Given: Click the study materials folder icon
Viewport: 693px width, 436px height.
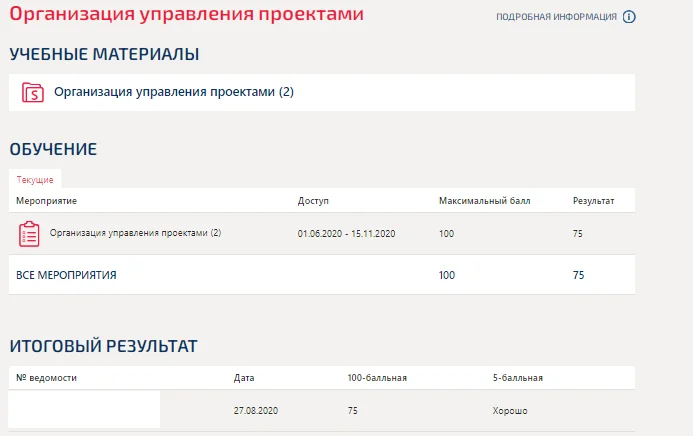Looking at the screenshot, I should [x=33, y=92].
